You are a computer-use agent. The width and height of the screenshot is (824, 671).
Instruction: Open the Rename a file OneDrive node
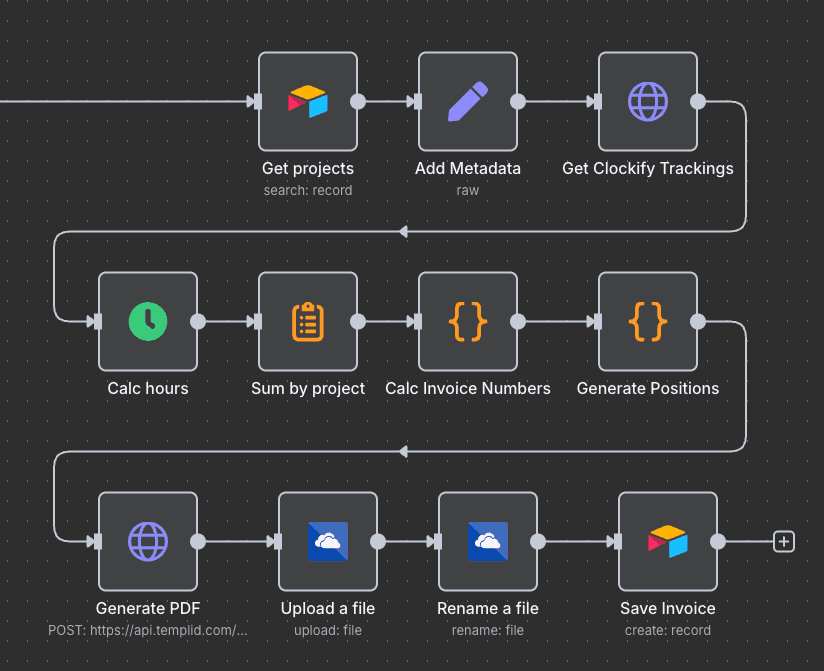point(488,542)
